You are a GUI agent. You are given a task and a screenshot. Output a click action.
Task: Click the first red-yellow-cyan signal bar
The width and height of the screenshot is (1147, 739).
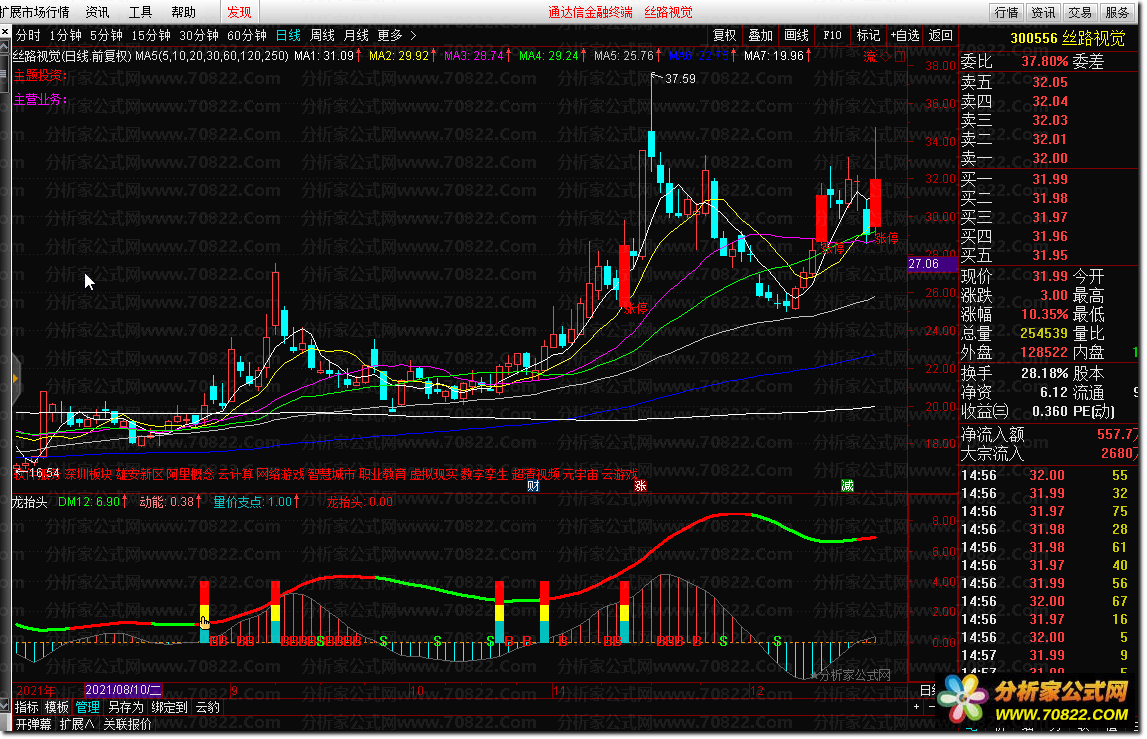click(204, 612)
